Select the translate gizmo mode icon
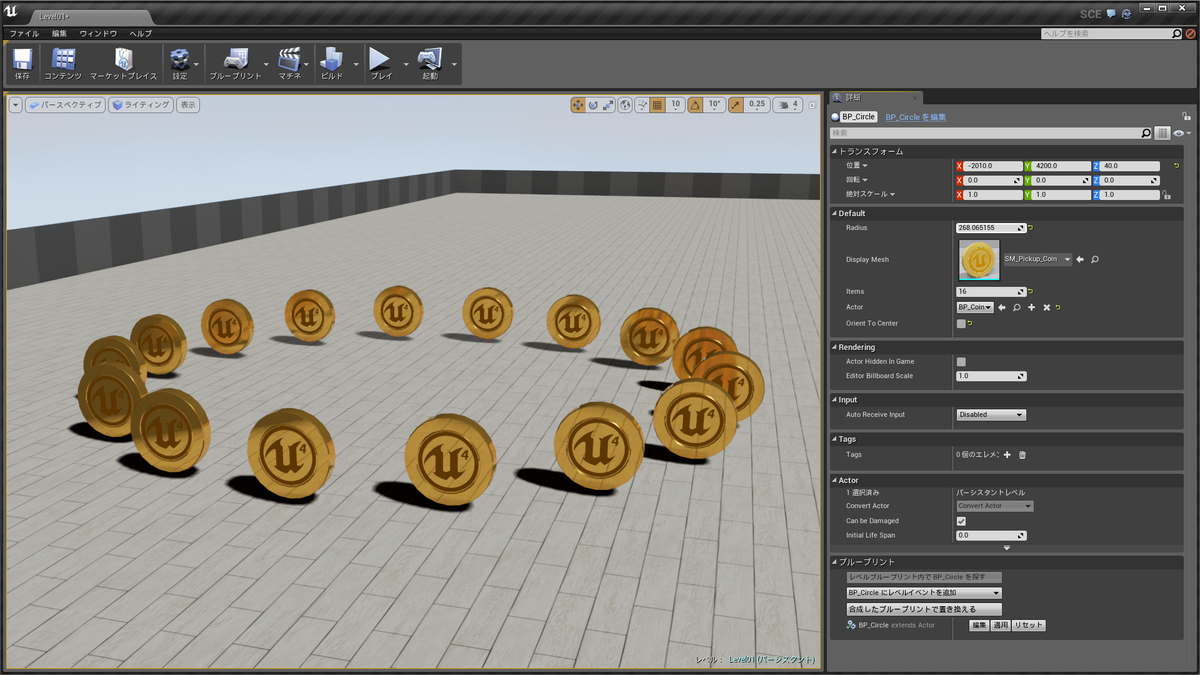The image size is (1200, 675). click(578, 104)
